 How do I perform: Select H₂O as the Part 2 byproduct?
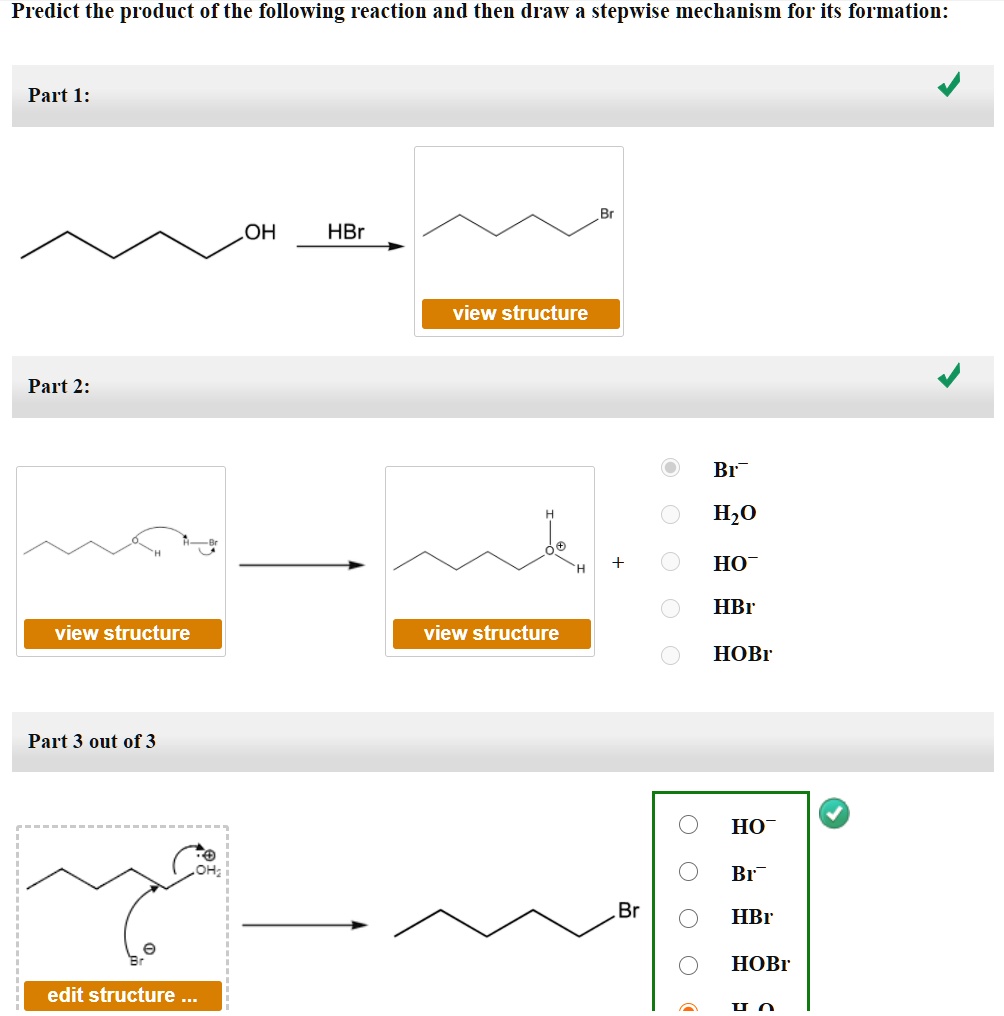pos(670,514)
